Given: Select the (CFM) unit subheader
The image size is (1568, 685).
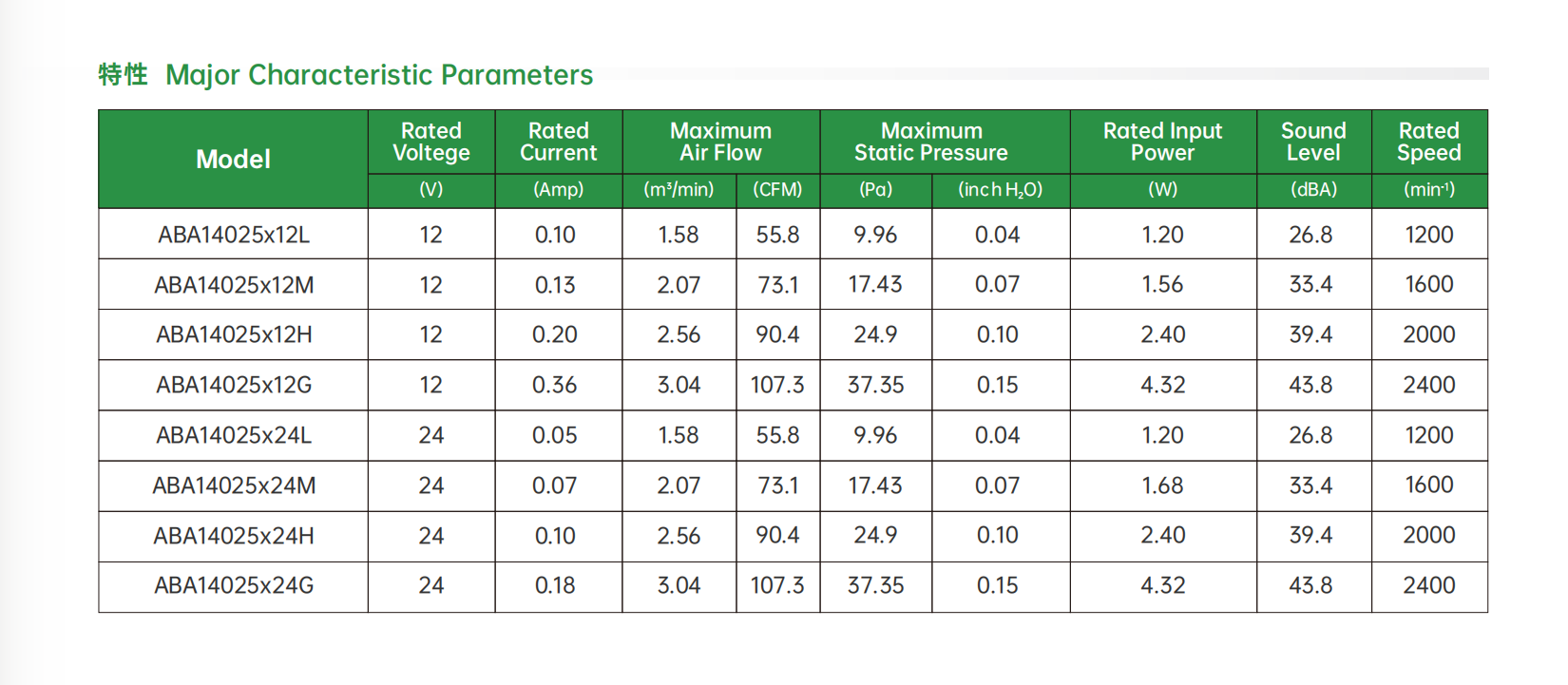Looking at the screenshot, I should click(x=777, y=190).
